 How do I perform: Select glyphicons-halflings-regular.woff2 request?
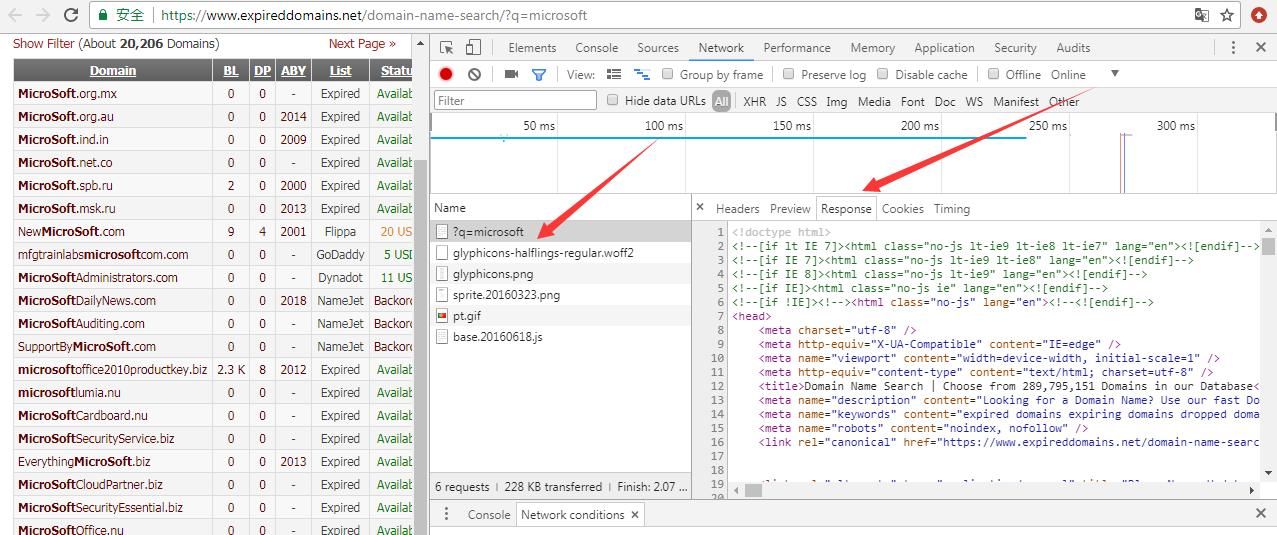[561, 253]
